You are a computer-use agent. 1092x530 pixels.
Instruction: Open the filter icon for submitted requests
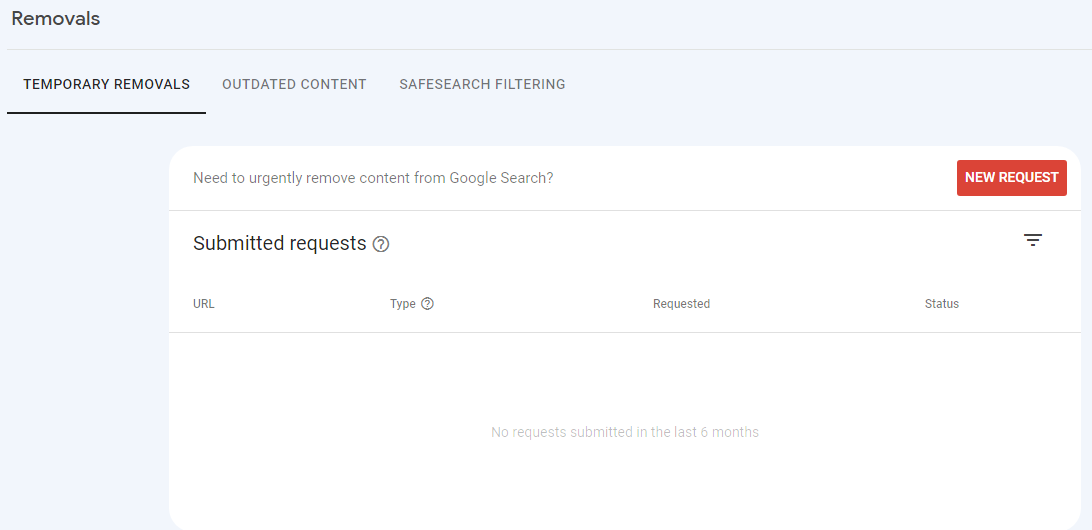pos(1033,240)
